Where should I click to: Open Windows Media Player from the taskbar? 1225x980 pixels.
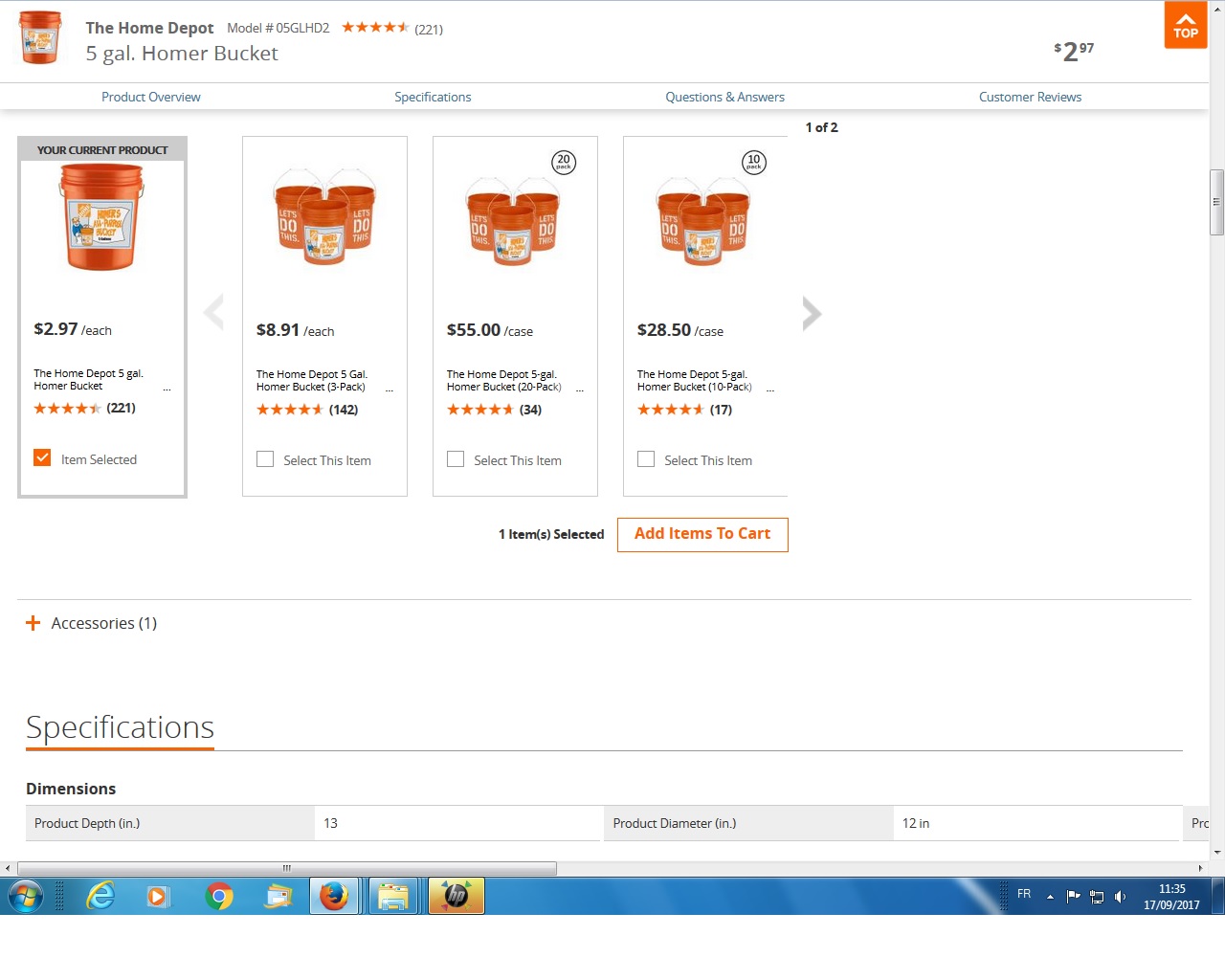pos(158,896)
